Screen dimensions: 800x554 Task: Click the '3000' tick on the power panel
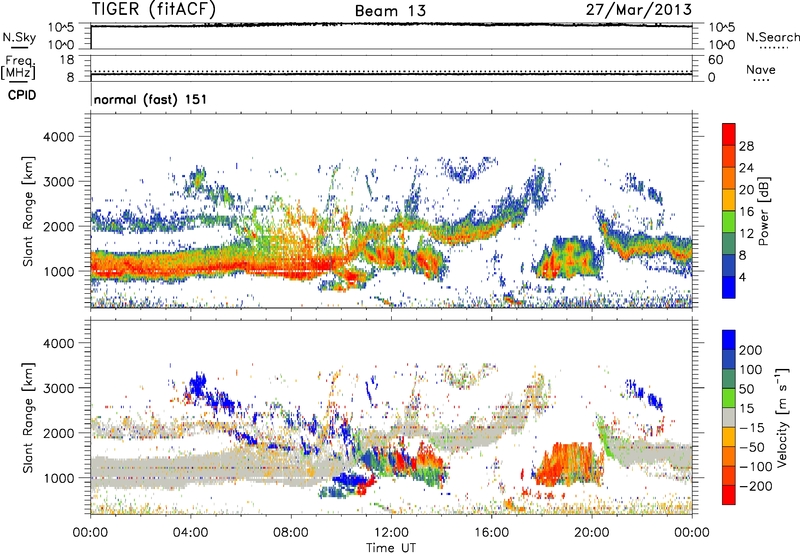[x=59, y=182]
